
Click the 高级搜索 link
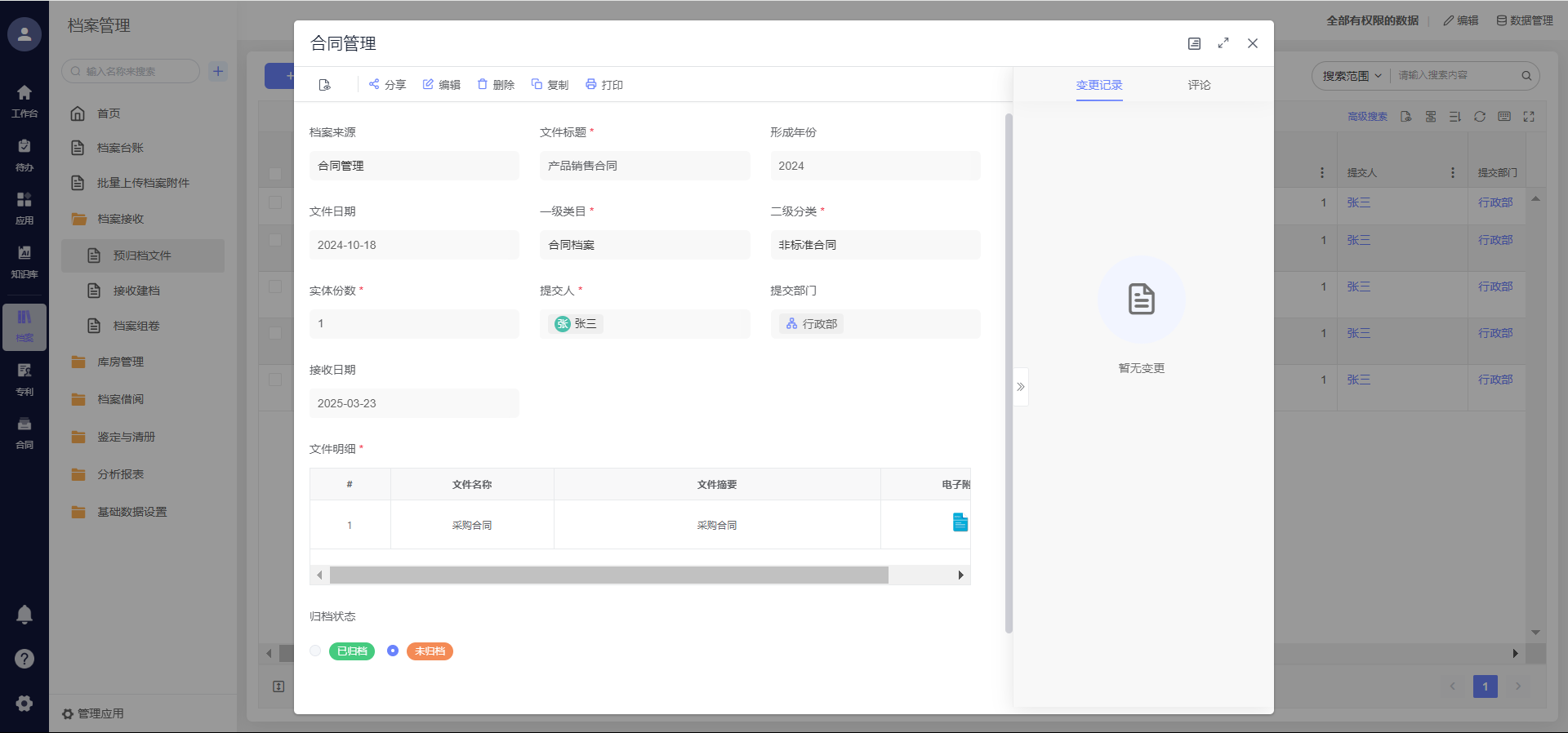click(1367, 117)
